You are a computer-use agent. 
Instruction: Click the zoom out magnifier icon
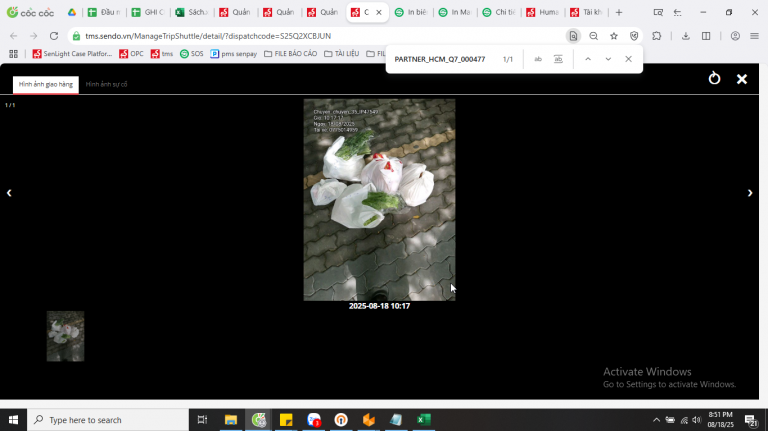[x=594, y=36]
